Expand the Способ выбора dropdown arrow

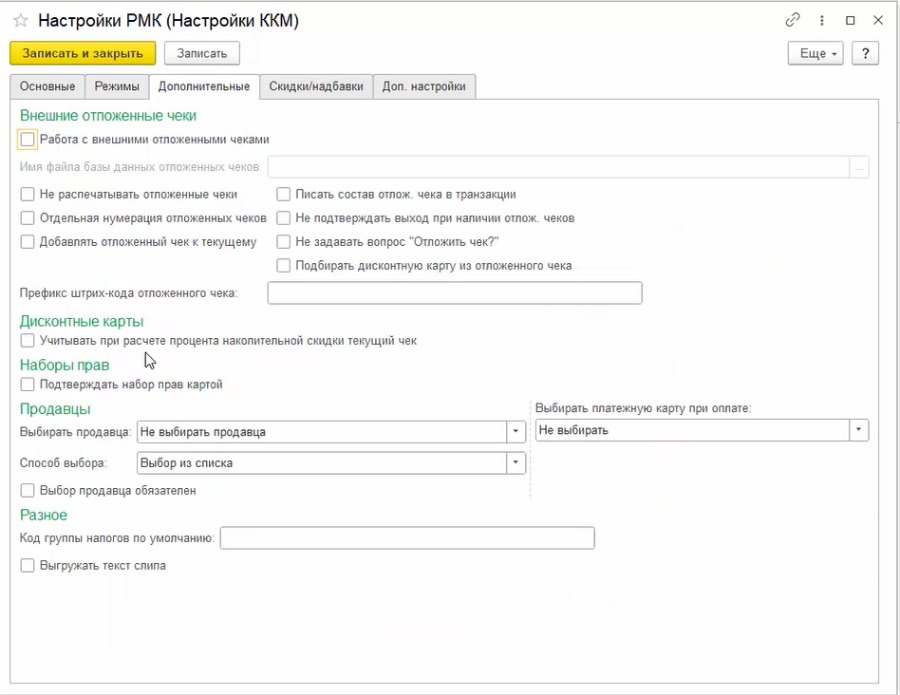click(x=515, y=463)
